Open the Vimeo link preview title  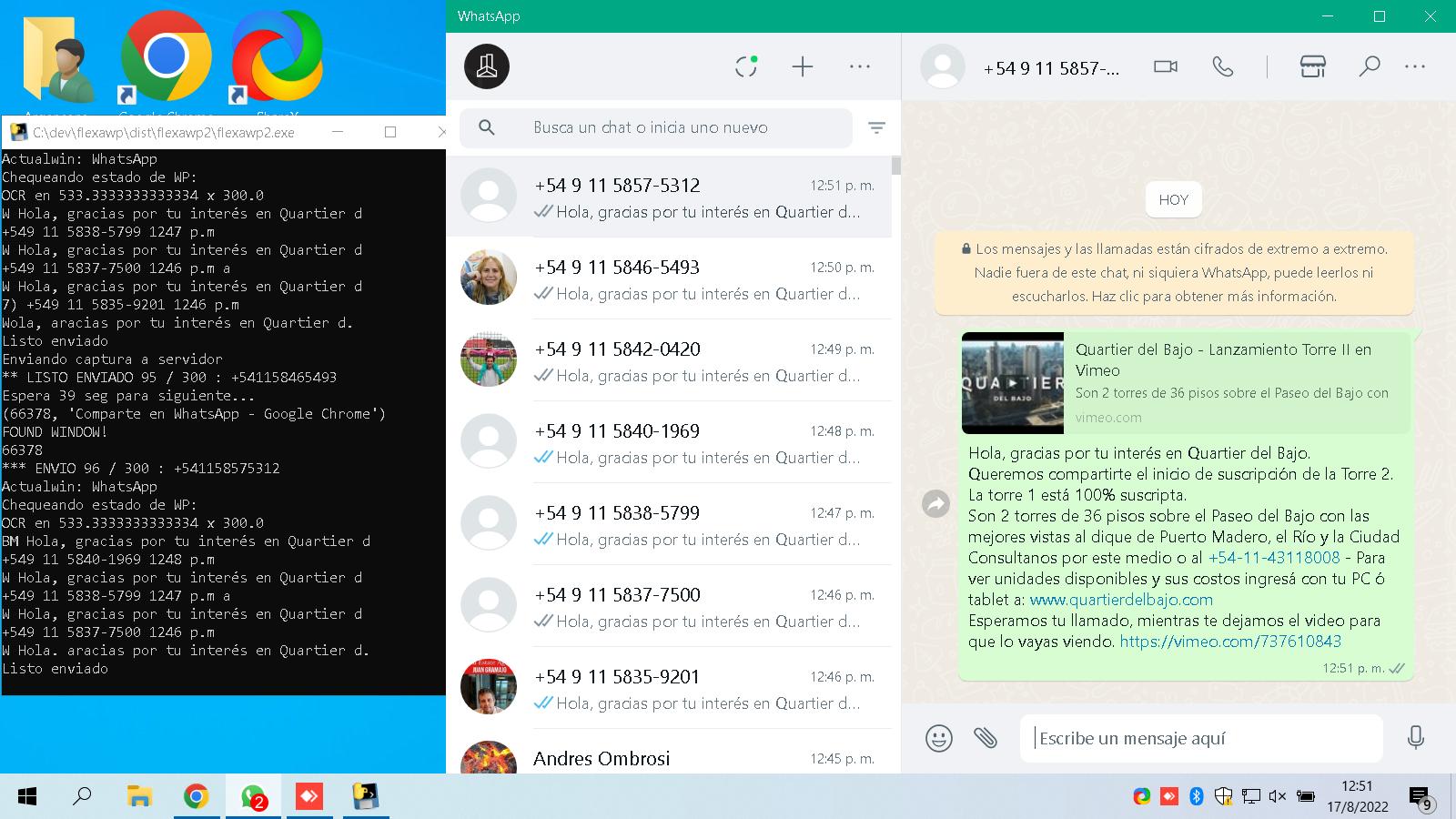pos(1223,359)
